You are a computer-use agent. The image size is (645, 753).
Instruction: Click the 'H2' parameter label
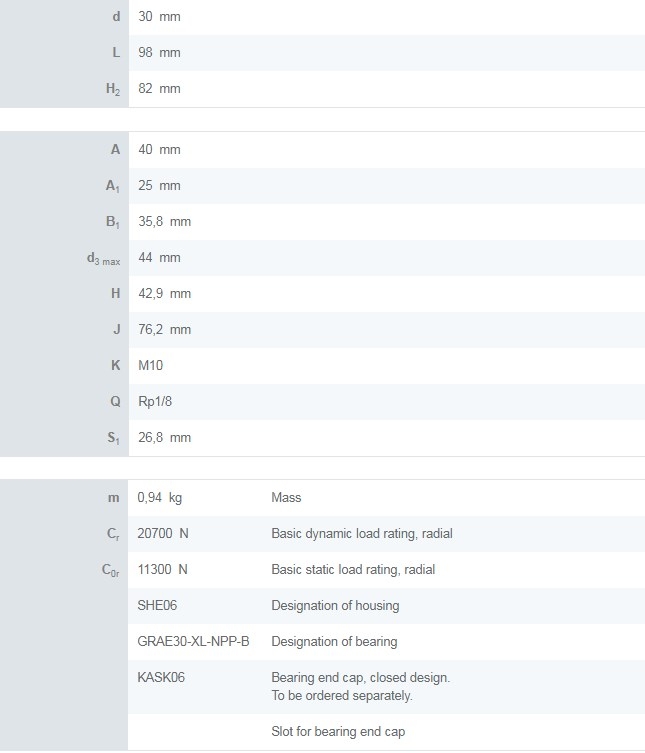pyautogui.click(x=113, y=89)
